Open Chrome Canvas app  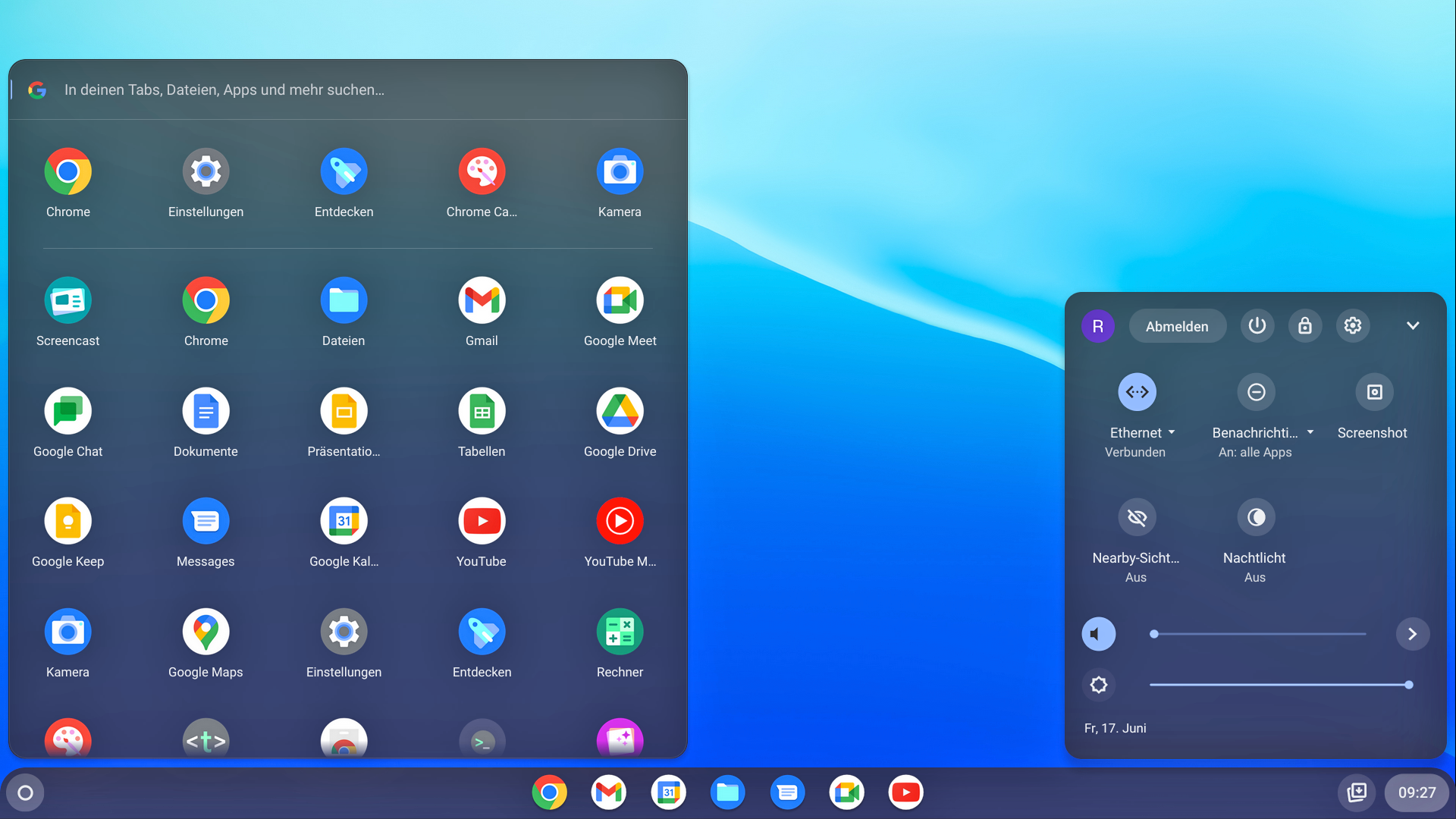pos(482,172)
